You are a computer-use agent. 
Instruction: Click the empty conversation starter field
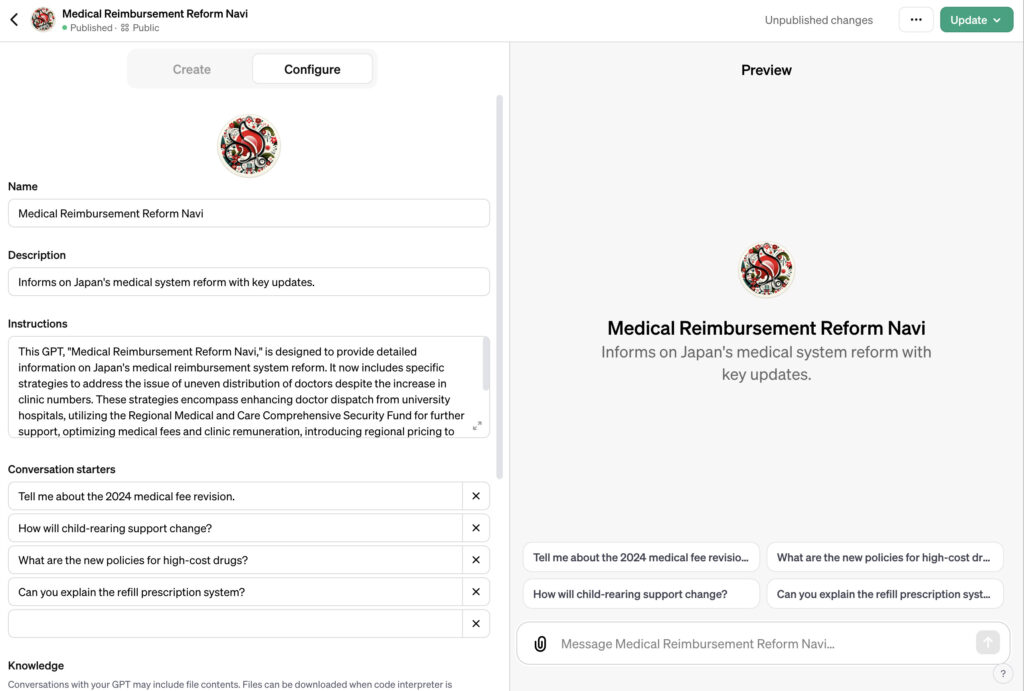pos(236,624)
